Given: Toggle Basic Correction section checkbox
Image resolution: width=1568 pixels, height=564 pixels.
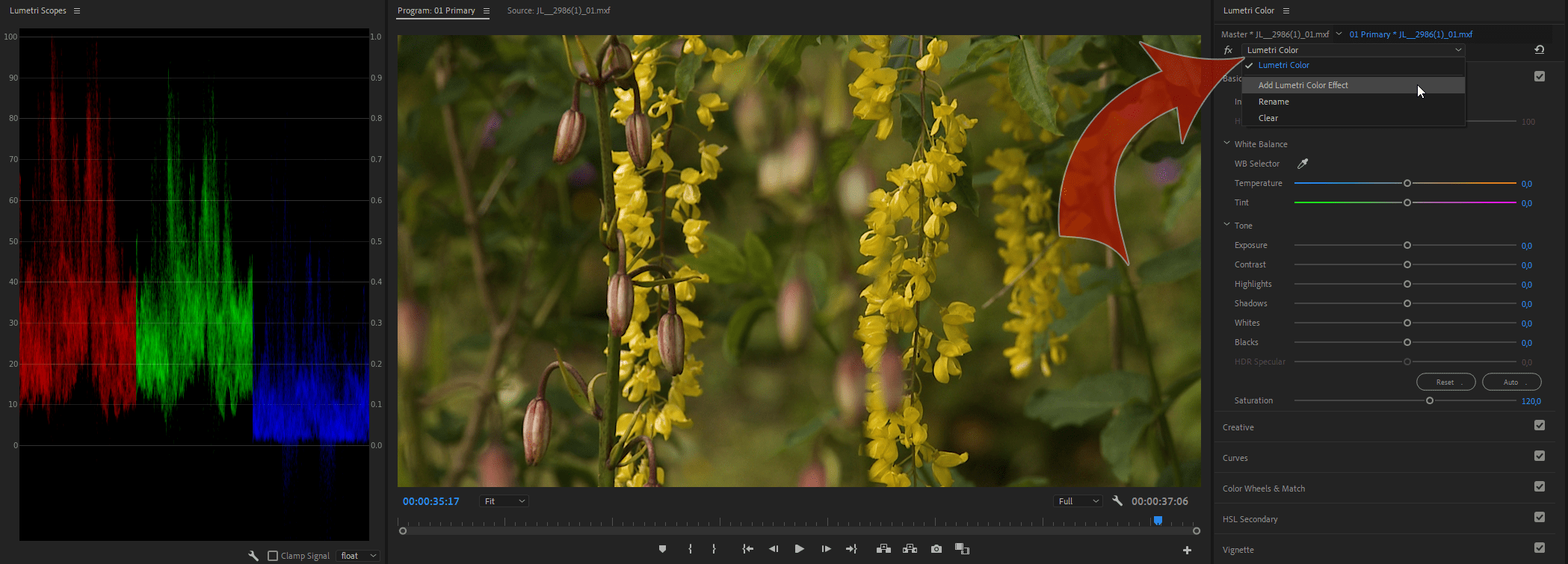Looking at the screenshot, I should coord(1540,76).
